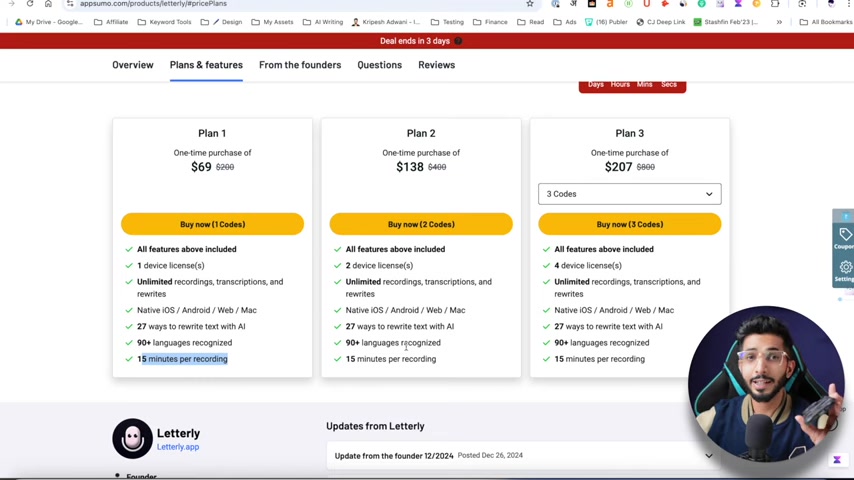Click the Letterly round logo
Viewport: 854px width, 480px height.
coord(132,439)
